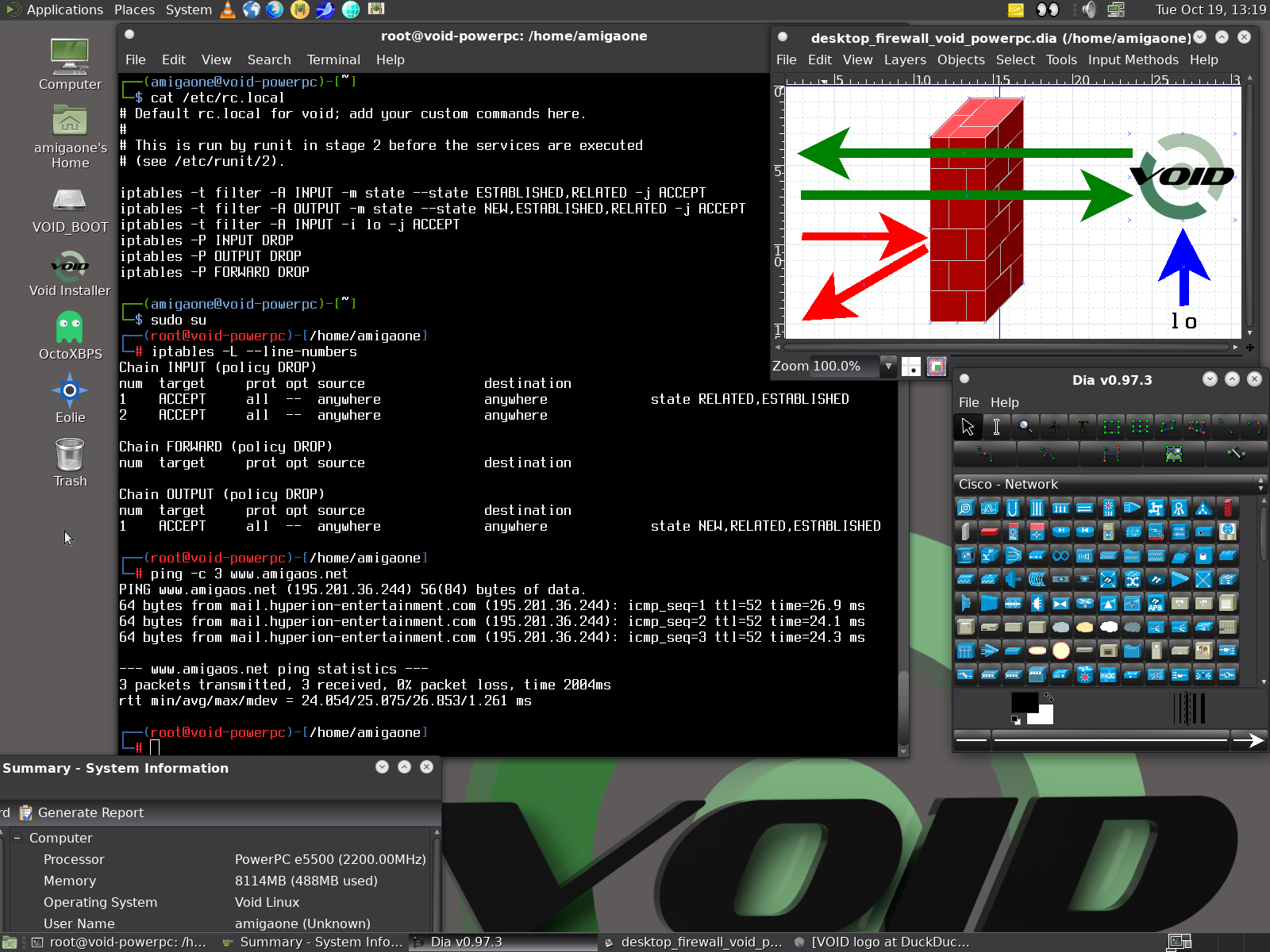Open the Places menu in the top panel
This screenshot has width=1270, height=952.
[134, 10]
